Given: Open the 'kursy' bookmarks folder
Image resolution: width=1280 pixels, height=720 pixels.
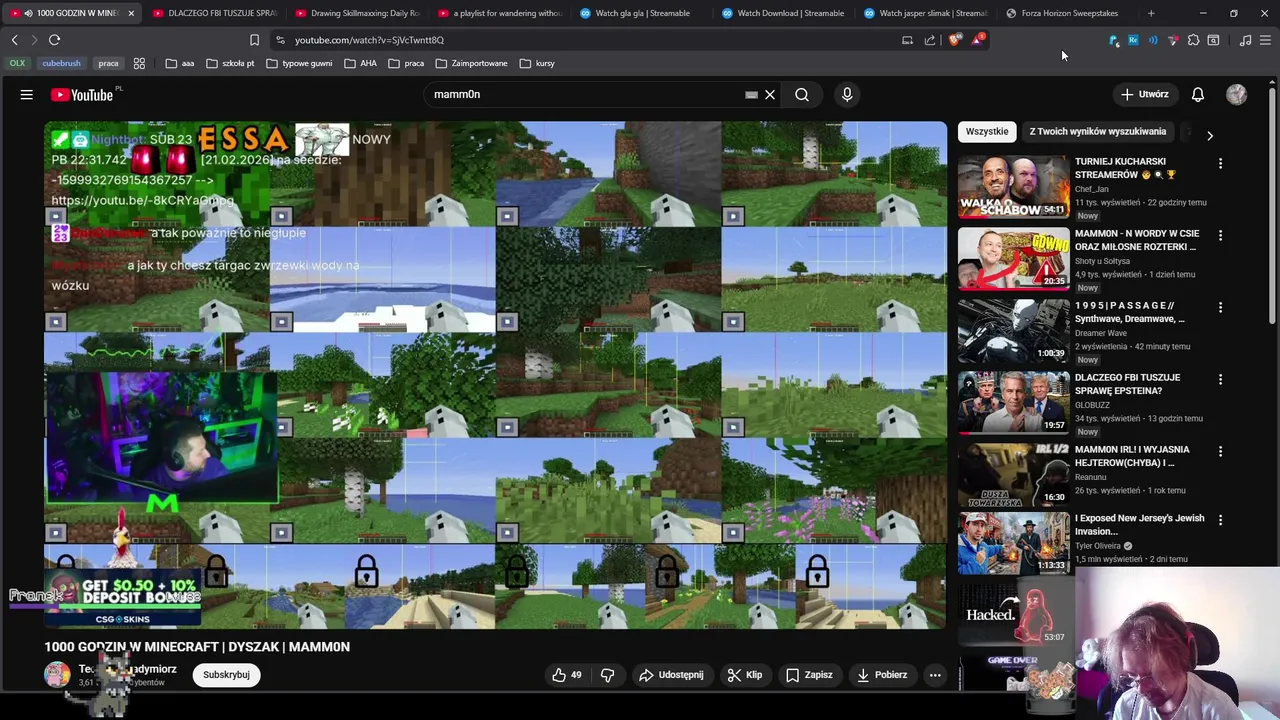Looking at the screenshot, I should (x=536, y=63).
